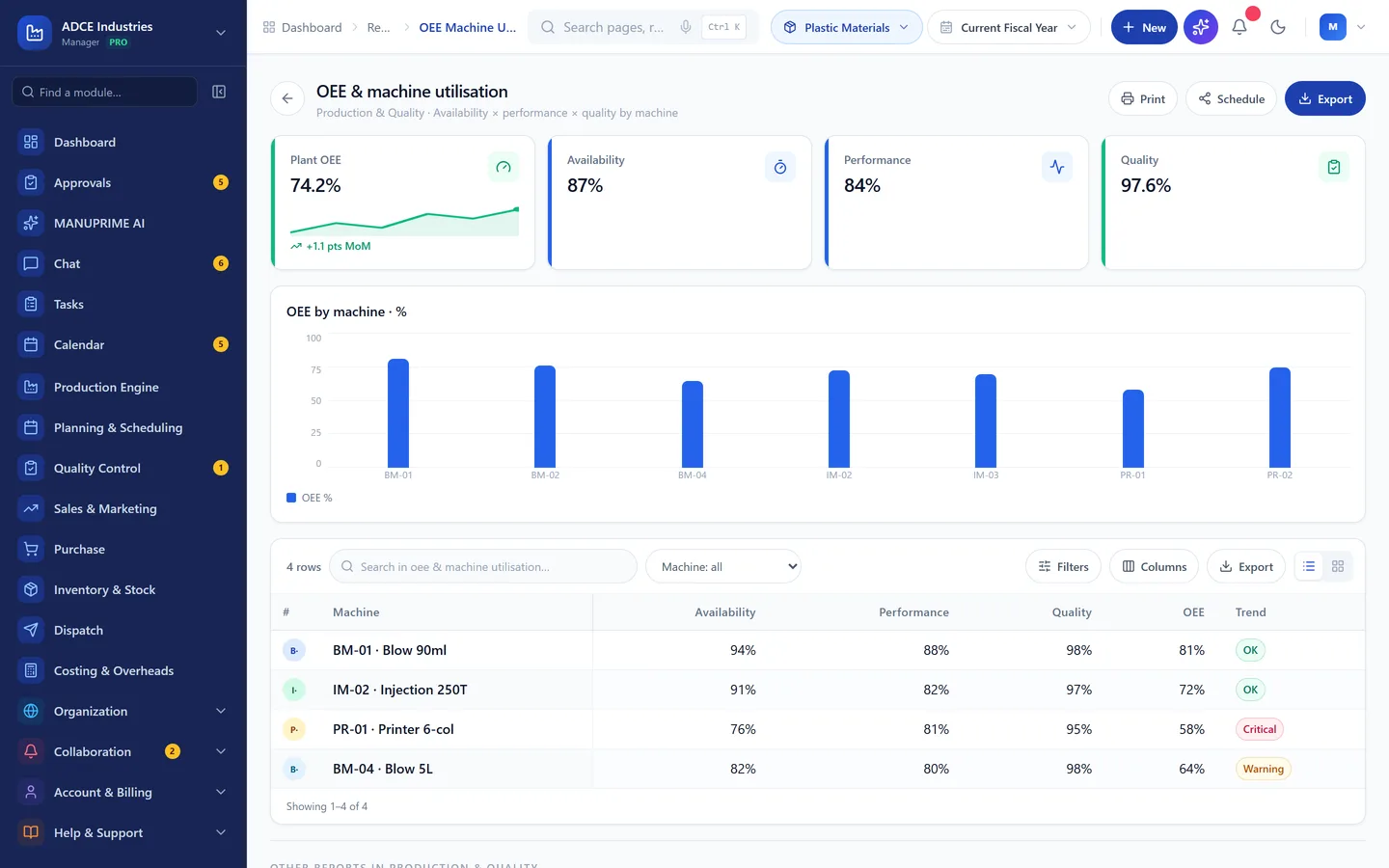
Task: Click the table Export button
Action: [x=1246, y=566]
